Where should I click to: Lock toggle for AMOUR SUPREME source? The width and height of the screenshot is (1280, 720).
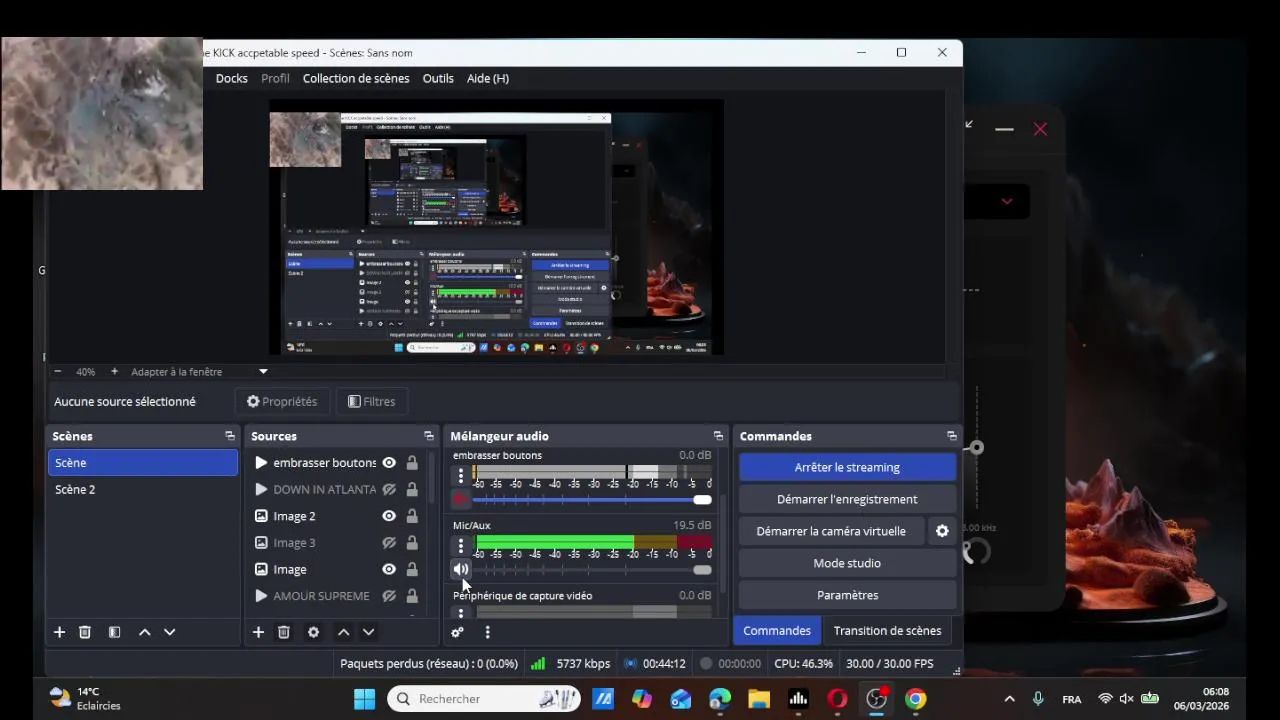(412, 596)
